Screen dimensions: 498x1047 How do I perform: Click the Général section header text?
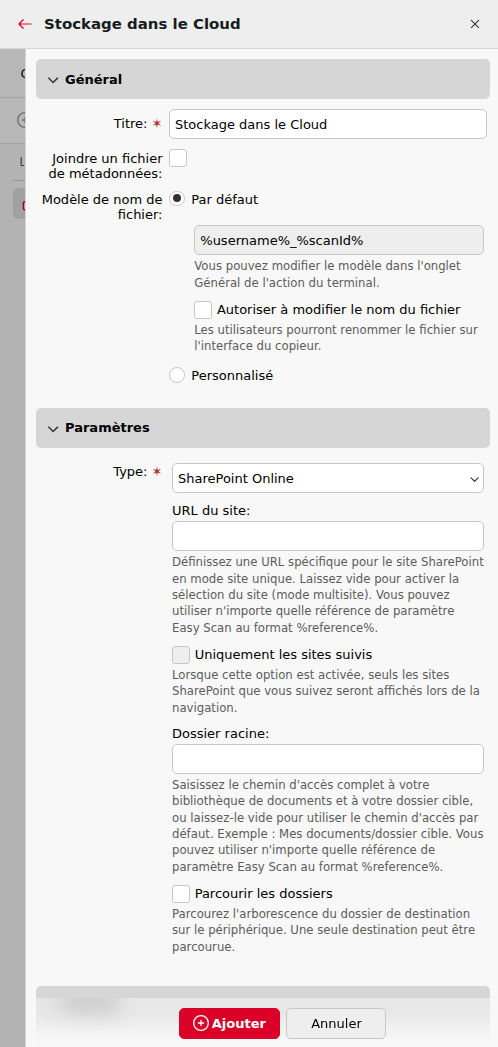(x=93, y=79)
